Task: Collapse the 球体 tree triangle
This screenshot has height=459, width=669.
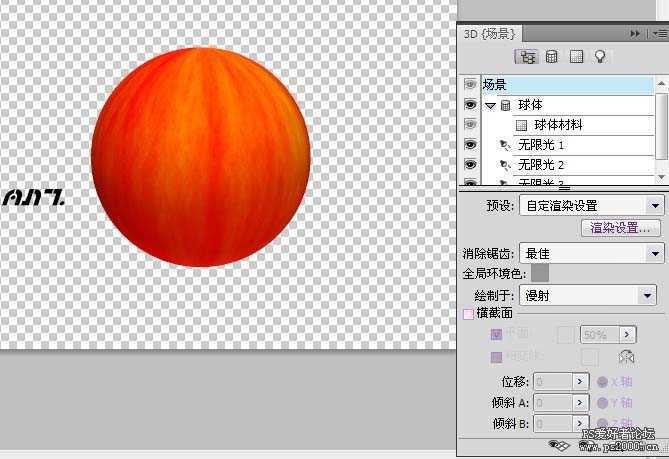Action: (490, 105)
